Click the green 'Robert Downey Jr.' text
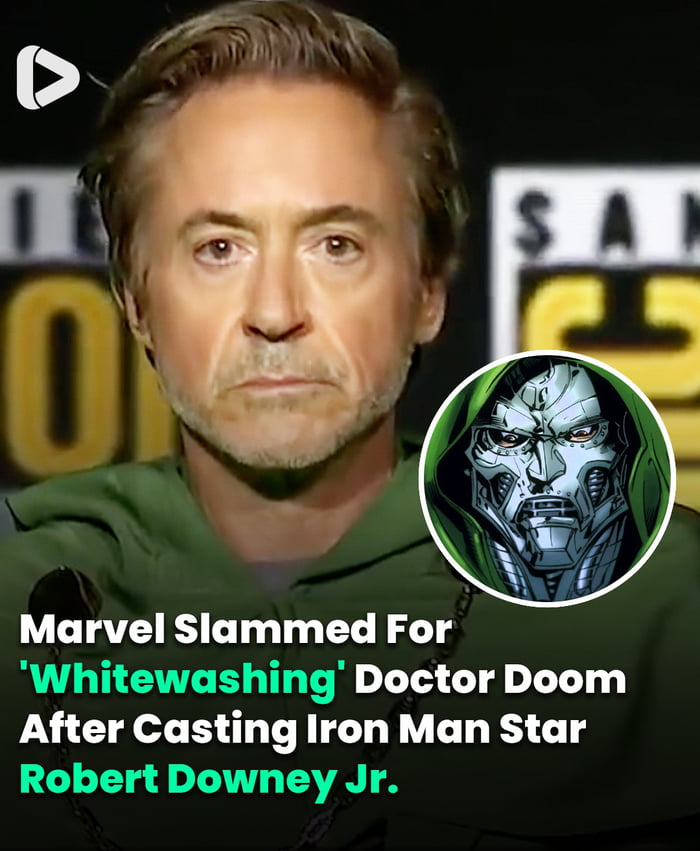The image size is (700, 851). [209, 778]
